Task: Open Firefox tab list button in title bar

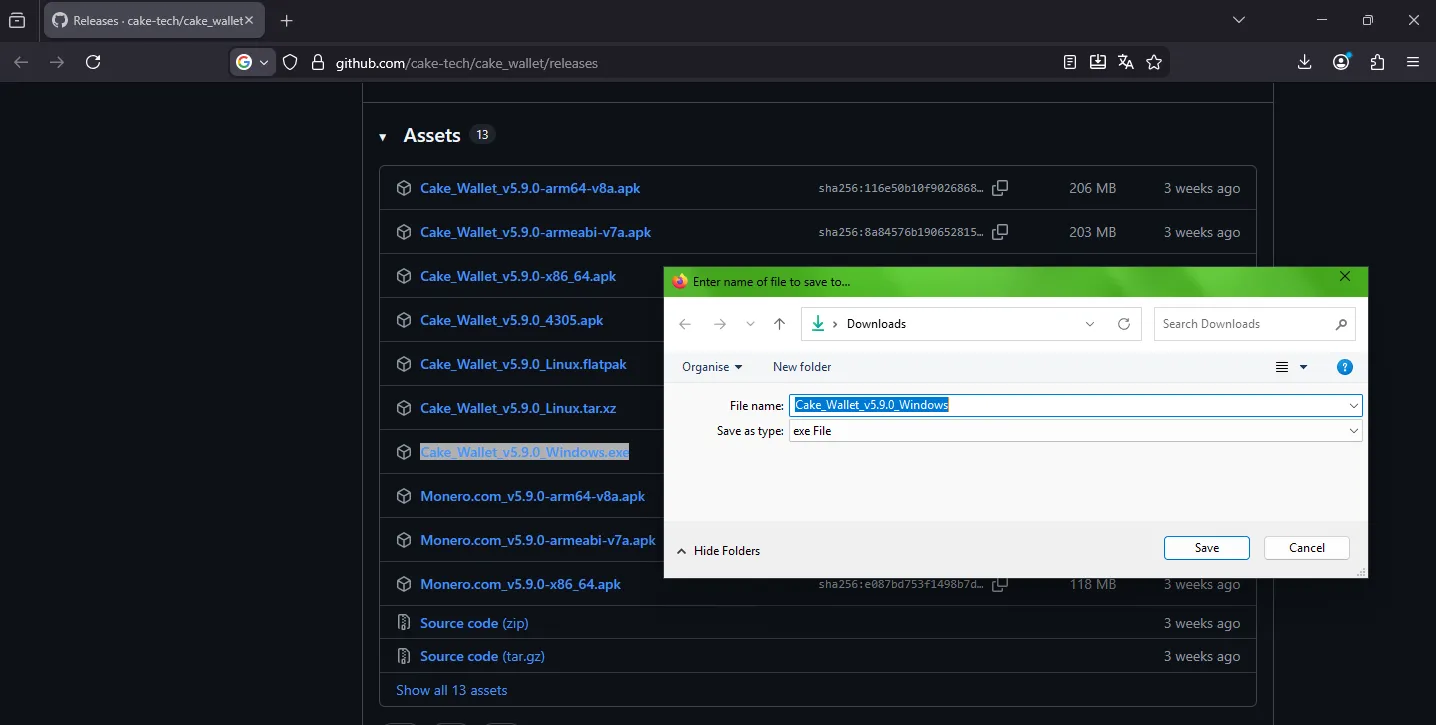Action: coord(17,20)
